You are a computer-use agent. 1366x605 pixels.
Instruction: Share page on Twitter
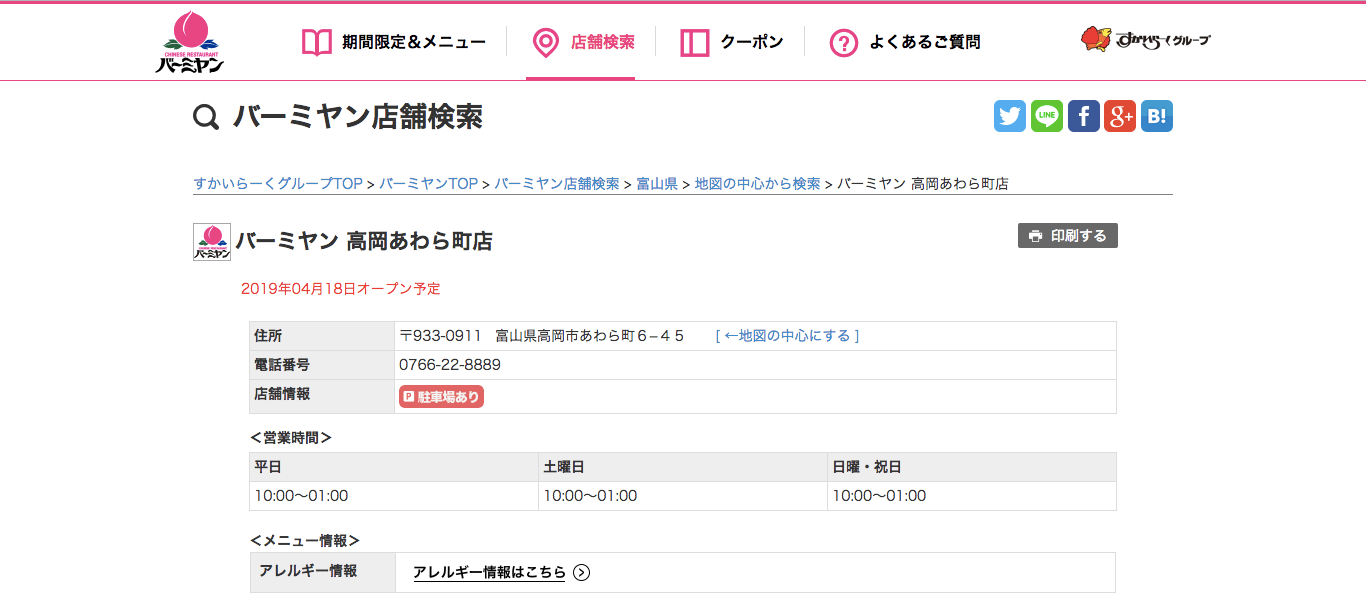pos(1010,116)
